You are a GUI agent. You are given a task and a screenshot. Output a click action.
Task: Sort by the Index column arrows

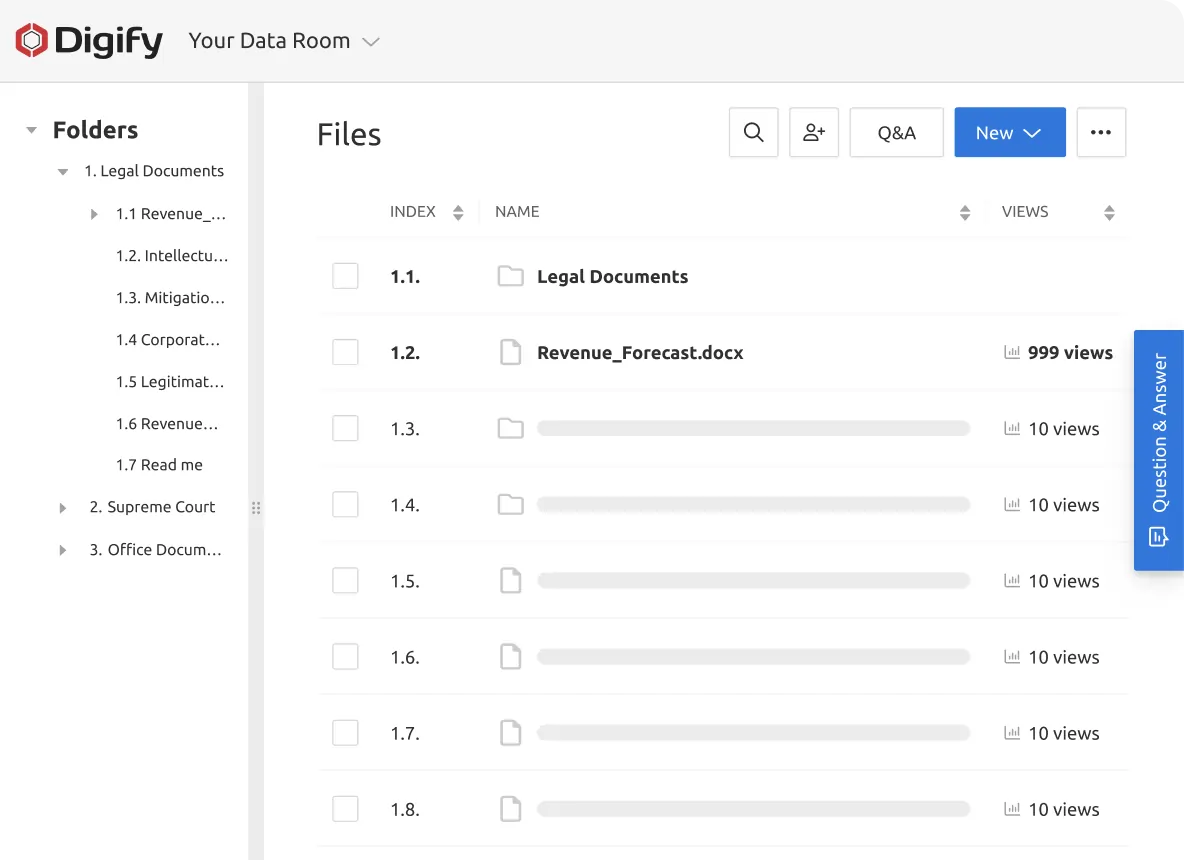pos(458,212)
